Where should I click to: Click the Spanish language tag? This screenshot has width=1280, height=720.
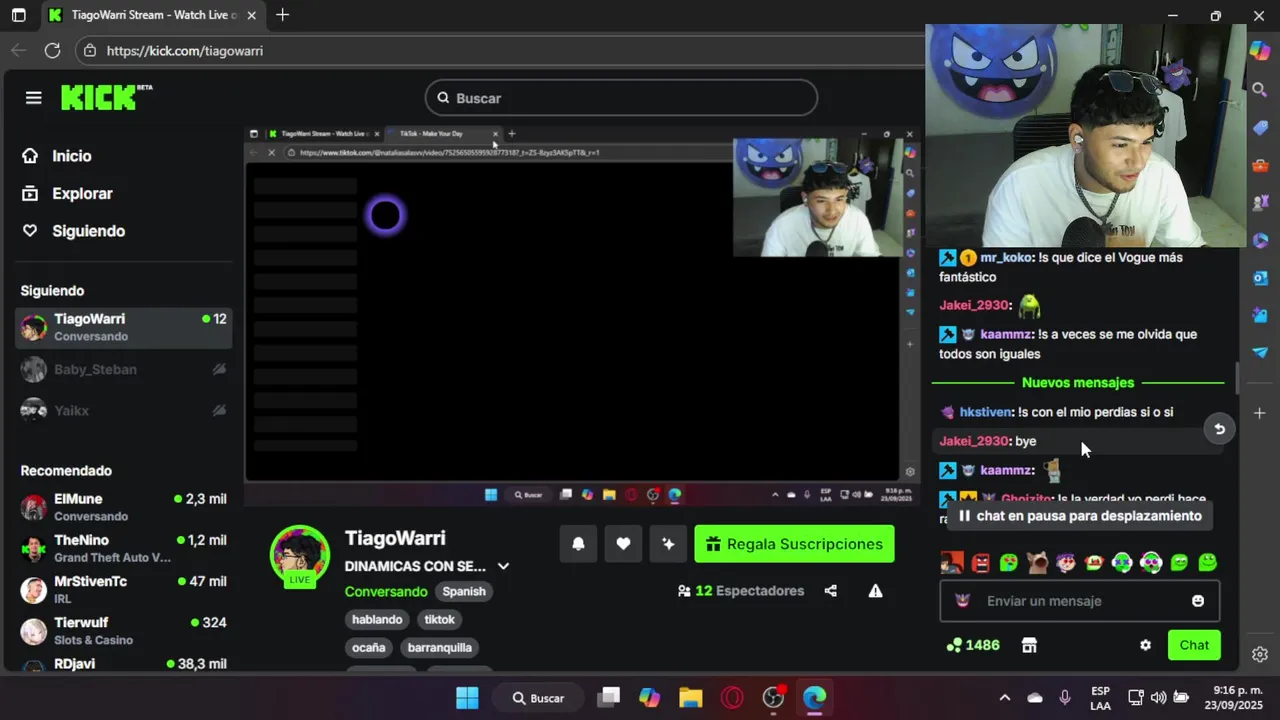click(x=464, y=591)
